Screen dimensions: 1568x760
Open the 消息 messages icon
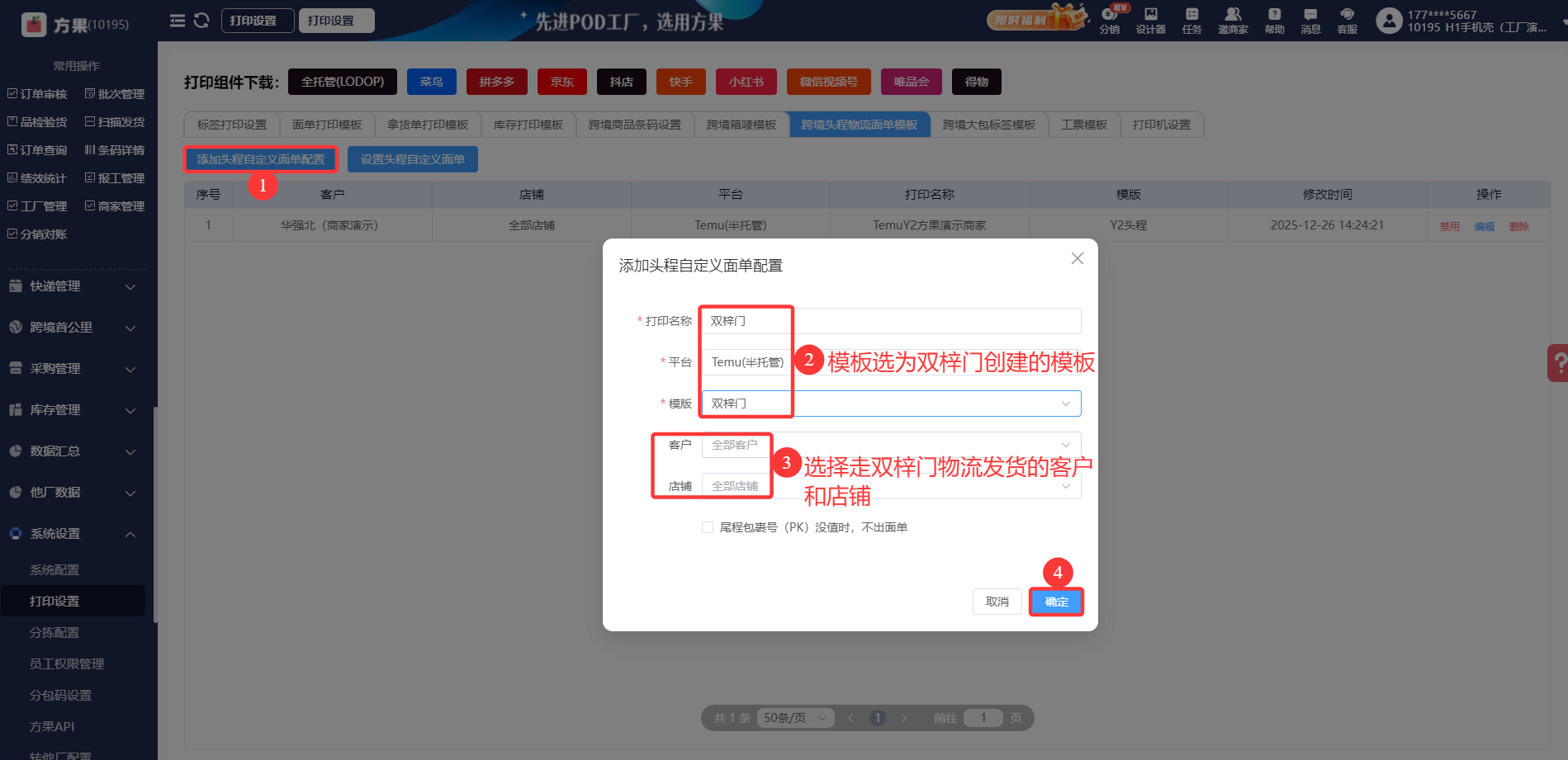(1310, 21)
